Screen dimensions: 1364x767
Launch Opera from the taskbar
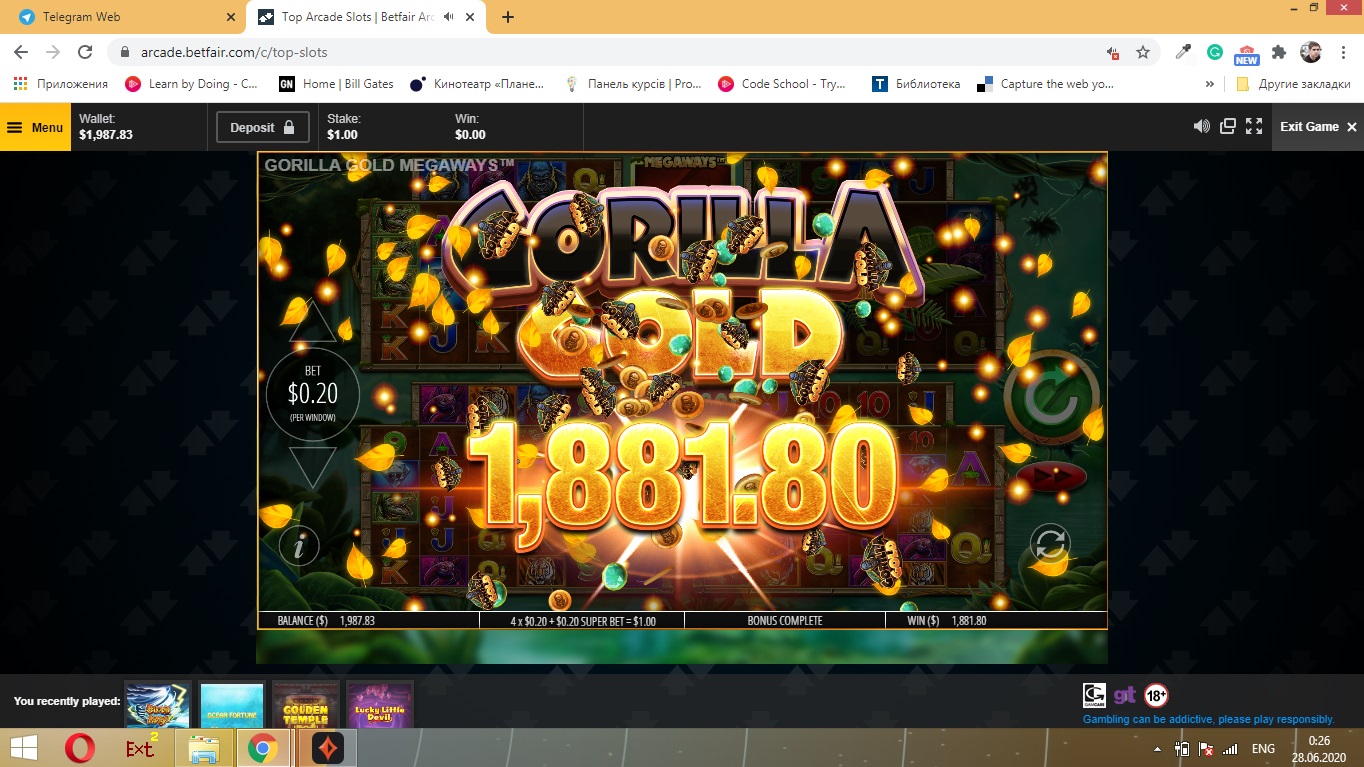[80, 748]
